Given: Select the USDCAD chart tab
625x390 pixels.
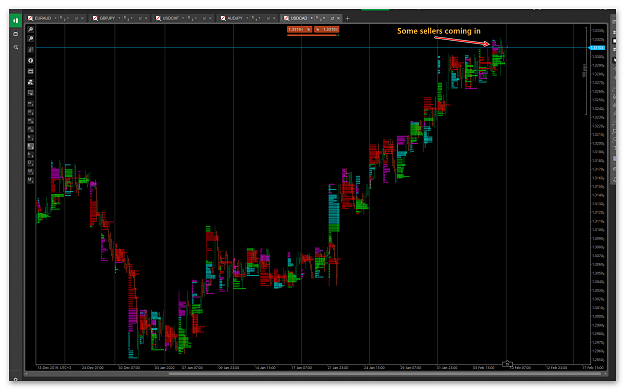Looking at the screenshot, I should click(x=299, y=18).
